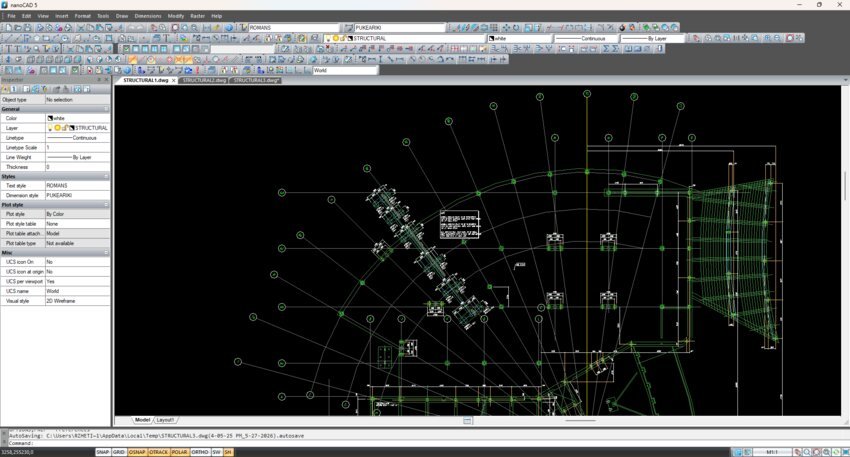Click the Copy icon next to scissors
The image size is (850, 457).
90,28
